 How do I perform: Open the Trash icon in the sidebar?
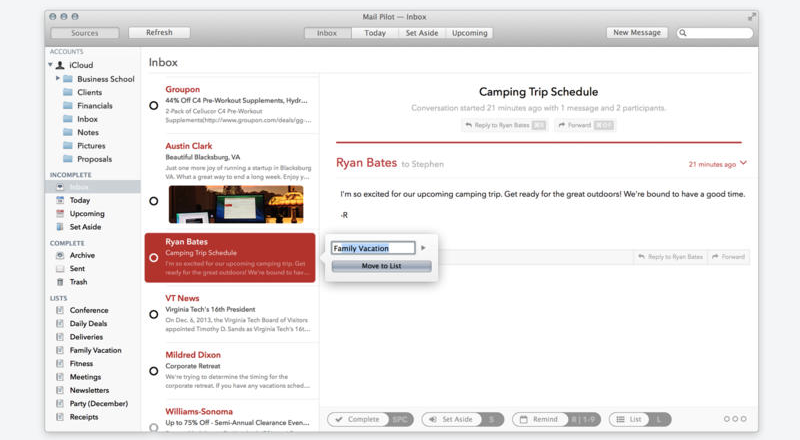click(x=60, y=282)
